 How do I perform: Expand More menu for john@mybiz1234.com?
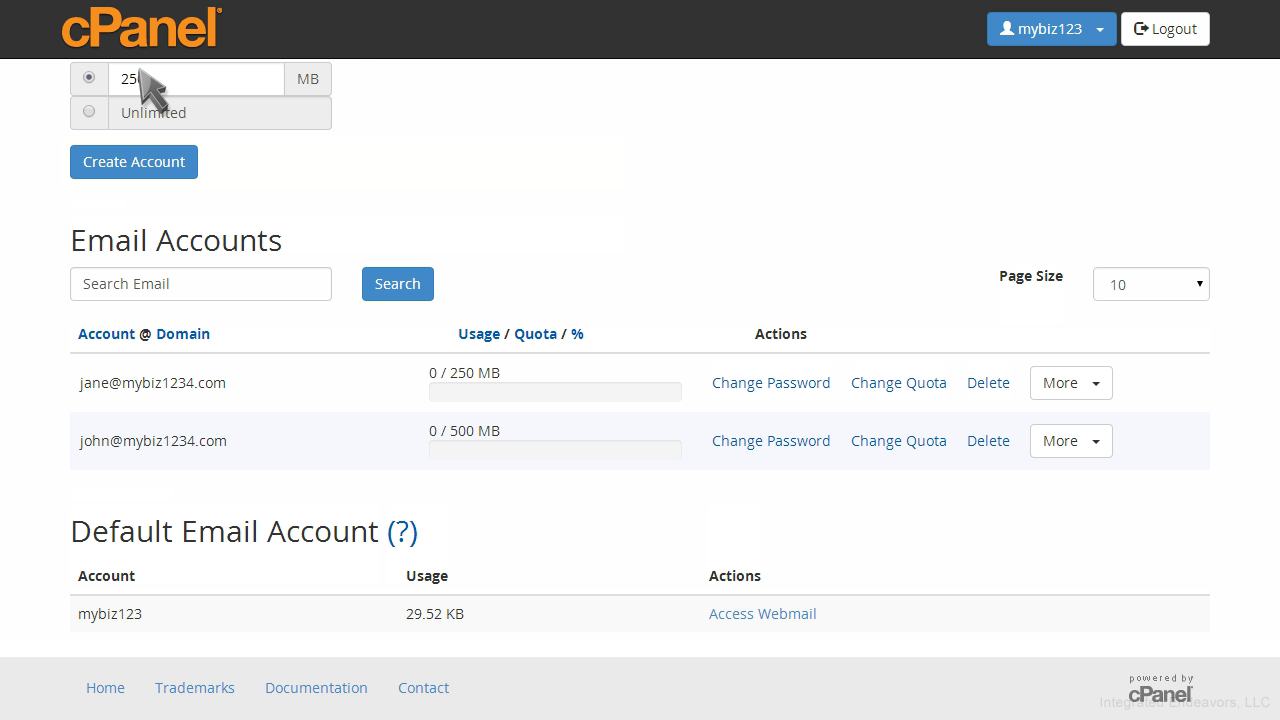point(1070,441)
